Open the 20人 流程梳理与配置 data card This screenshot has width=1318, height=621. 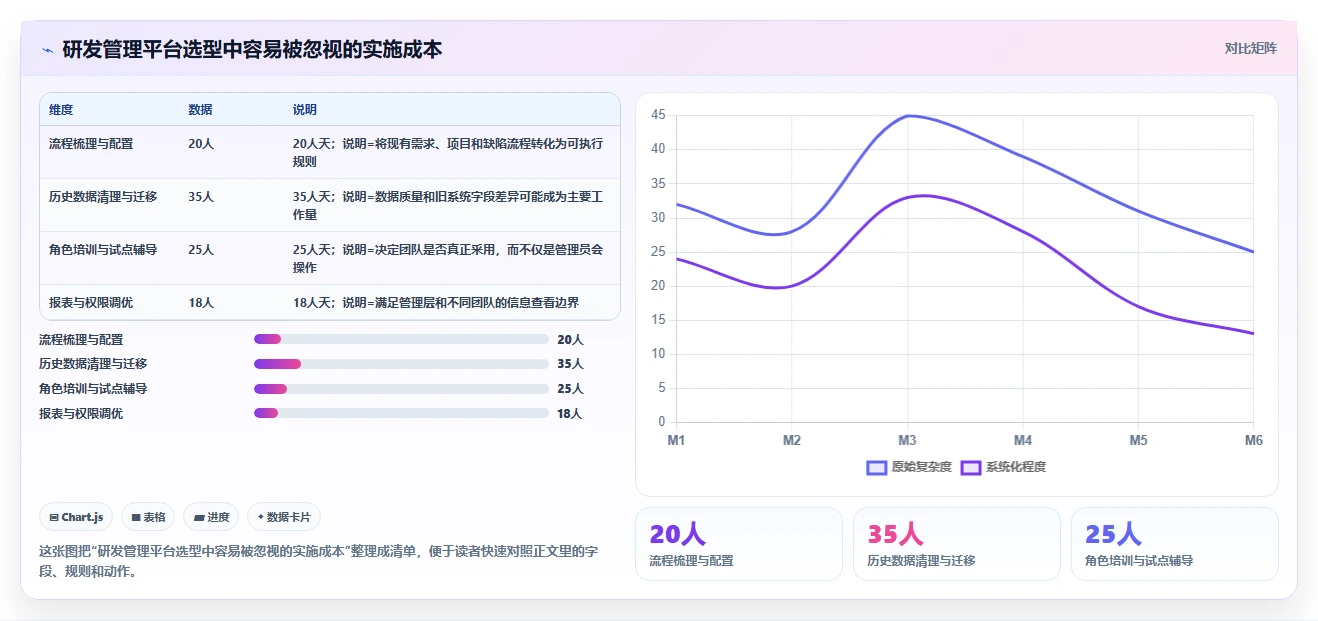(739, 544)
